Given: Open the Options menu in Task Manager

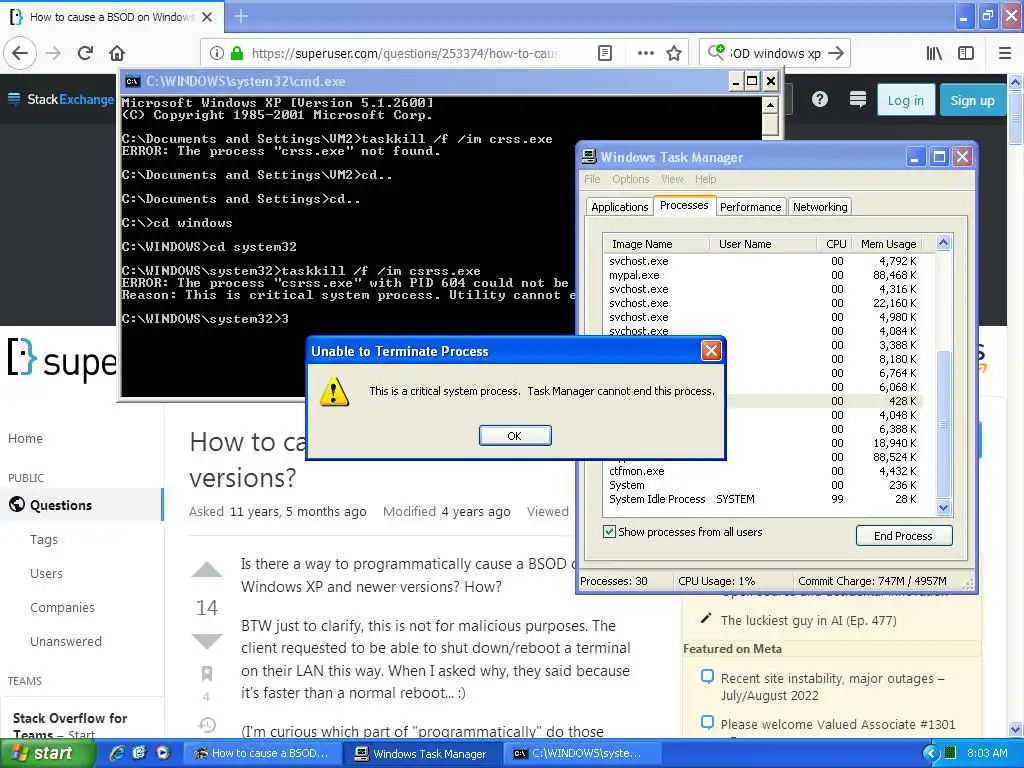Looking at the screenshot, I should click(x=630, y=179).
